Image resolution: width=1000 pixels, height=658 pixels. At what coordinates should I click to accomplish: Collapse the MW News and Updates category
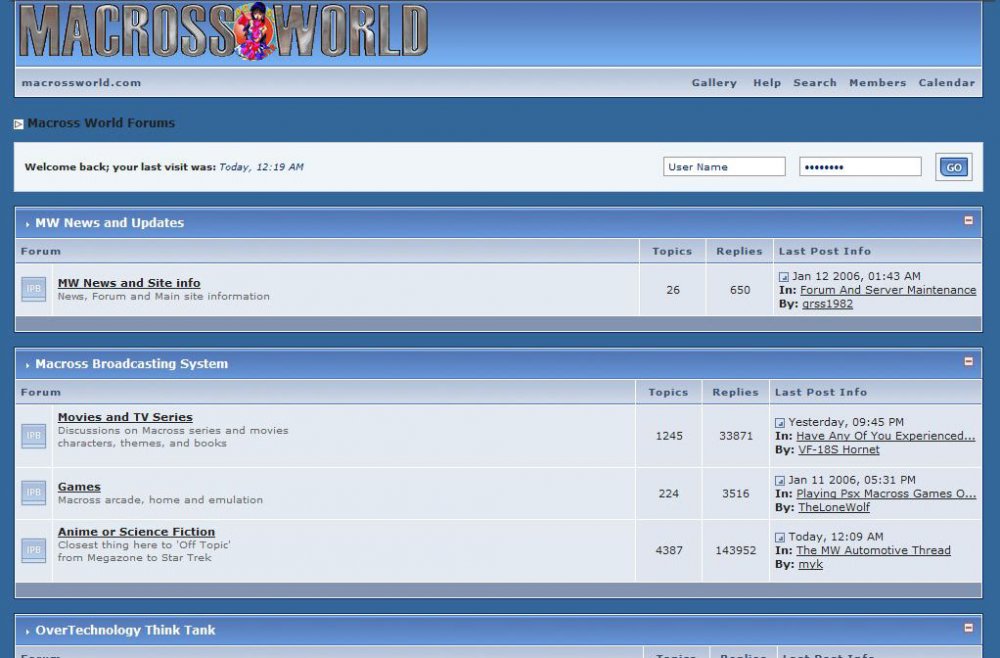click(x=969, y=221)
